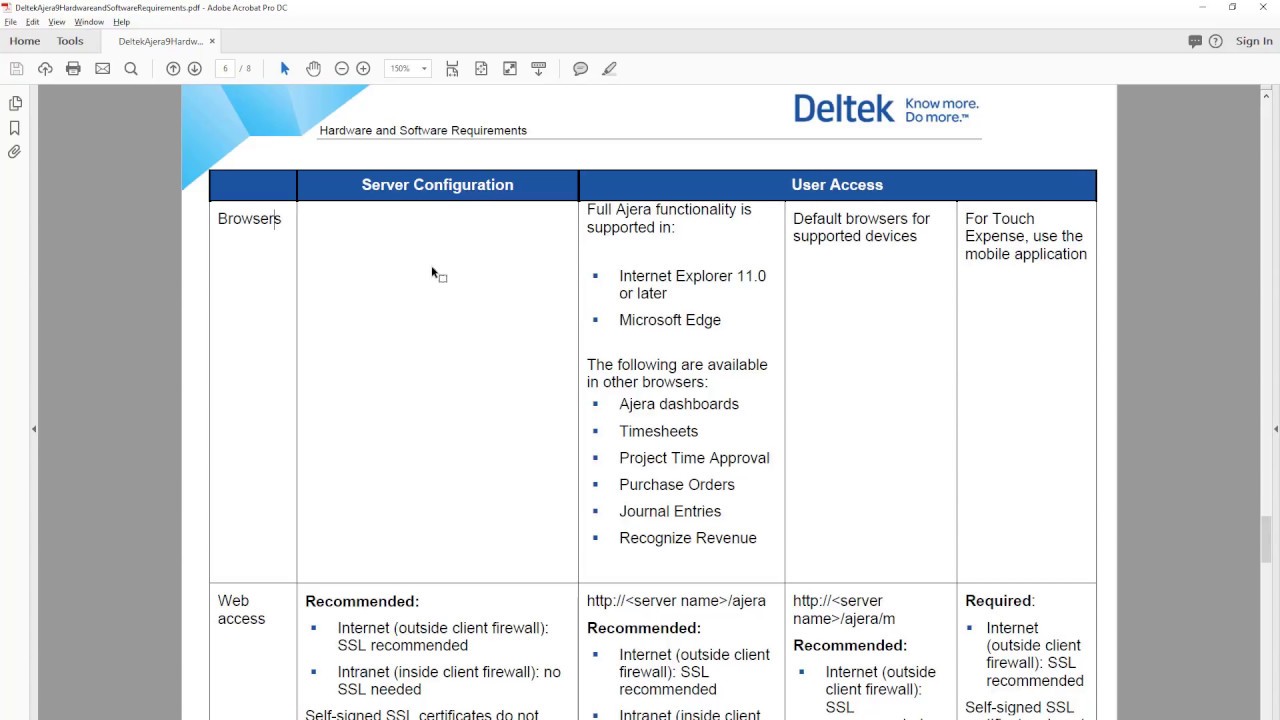Expand the right tools pane arrow
This screenshot has width=1280, height=720.
pyautogui.click(x=1276, y=429)
